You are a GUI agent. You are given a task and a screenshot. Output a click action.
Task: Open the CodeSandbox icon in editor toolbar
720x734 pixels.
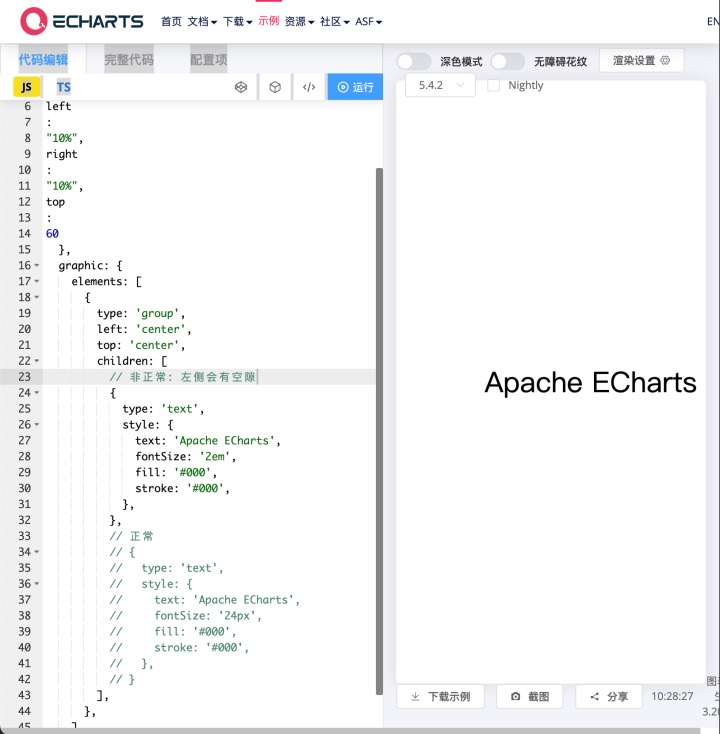point(275,87)
